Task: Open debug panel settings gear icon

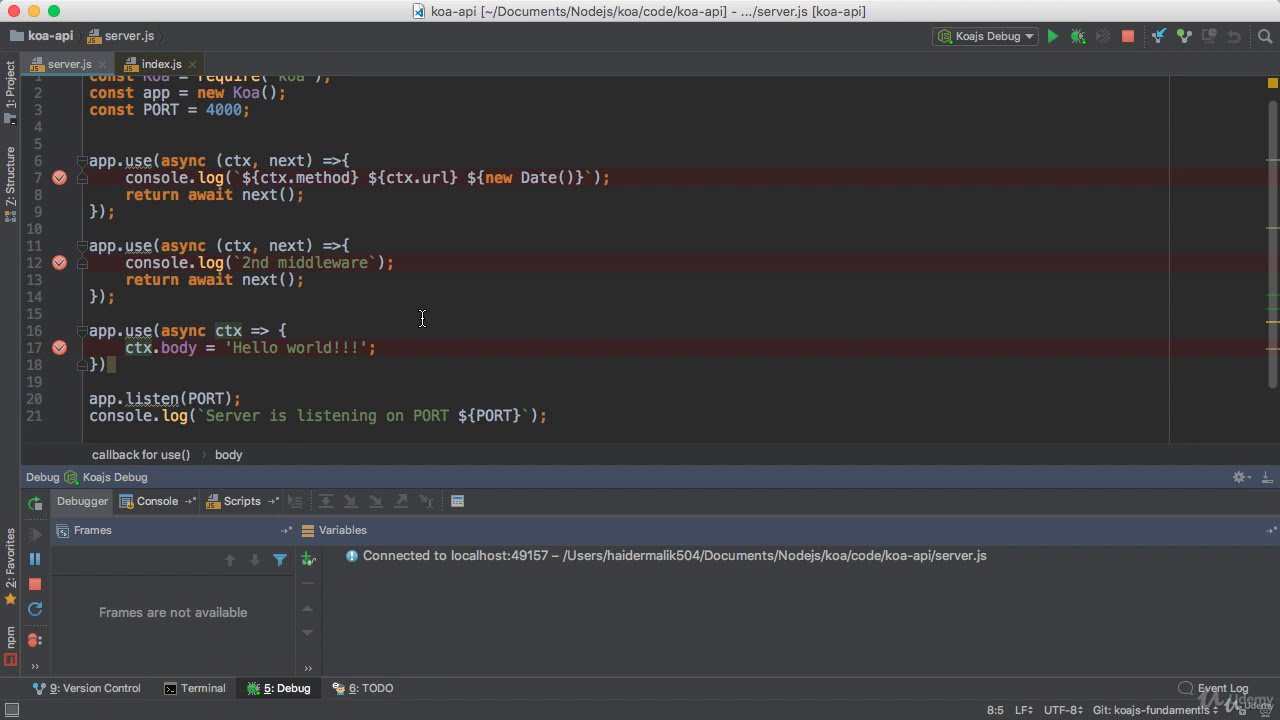Action: click(x=1240, y=478)
